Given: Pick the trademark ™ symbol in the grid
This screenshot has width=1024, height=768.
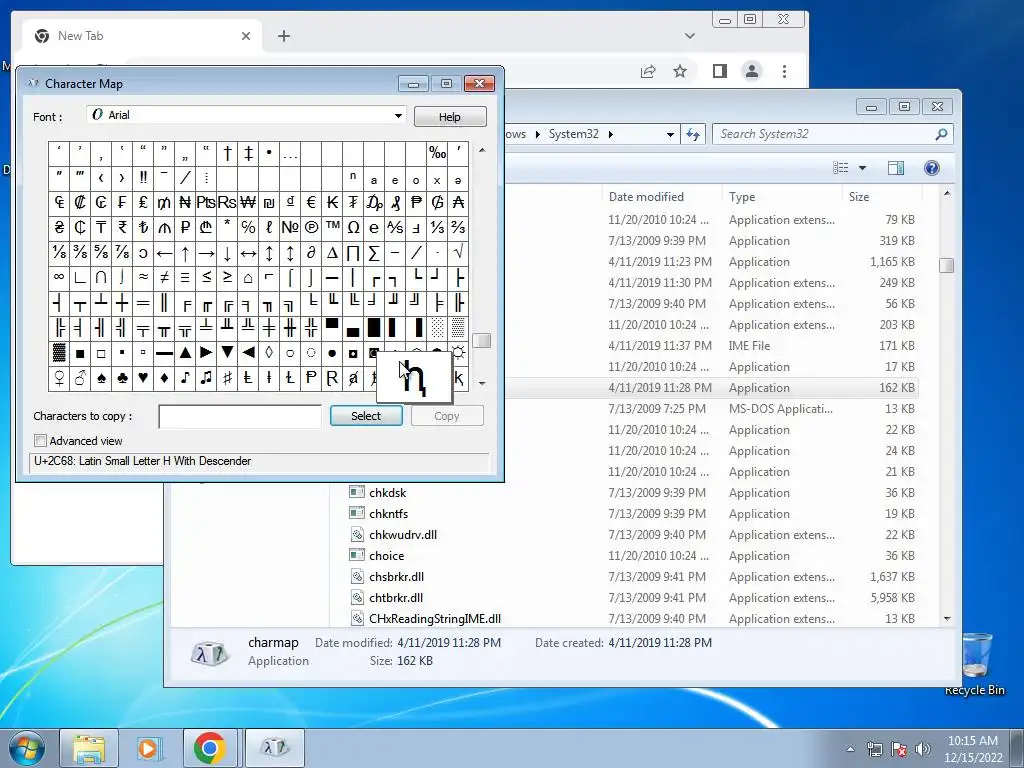Looking at the screenshot, I should [332, 227].
